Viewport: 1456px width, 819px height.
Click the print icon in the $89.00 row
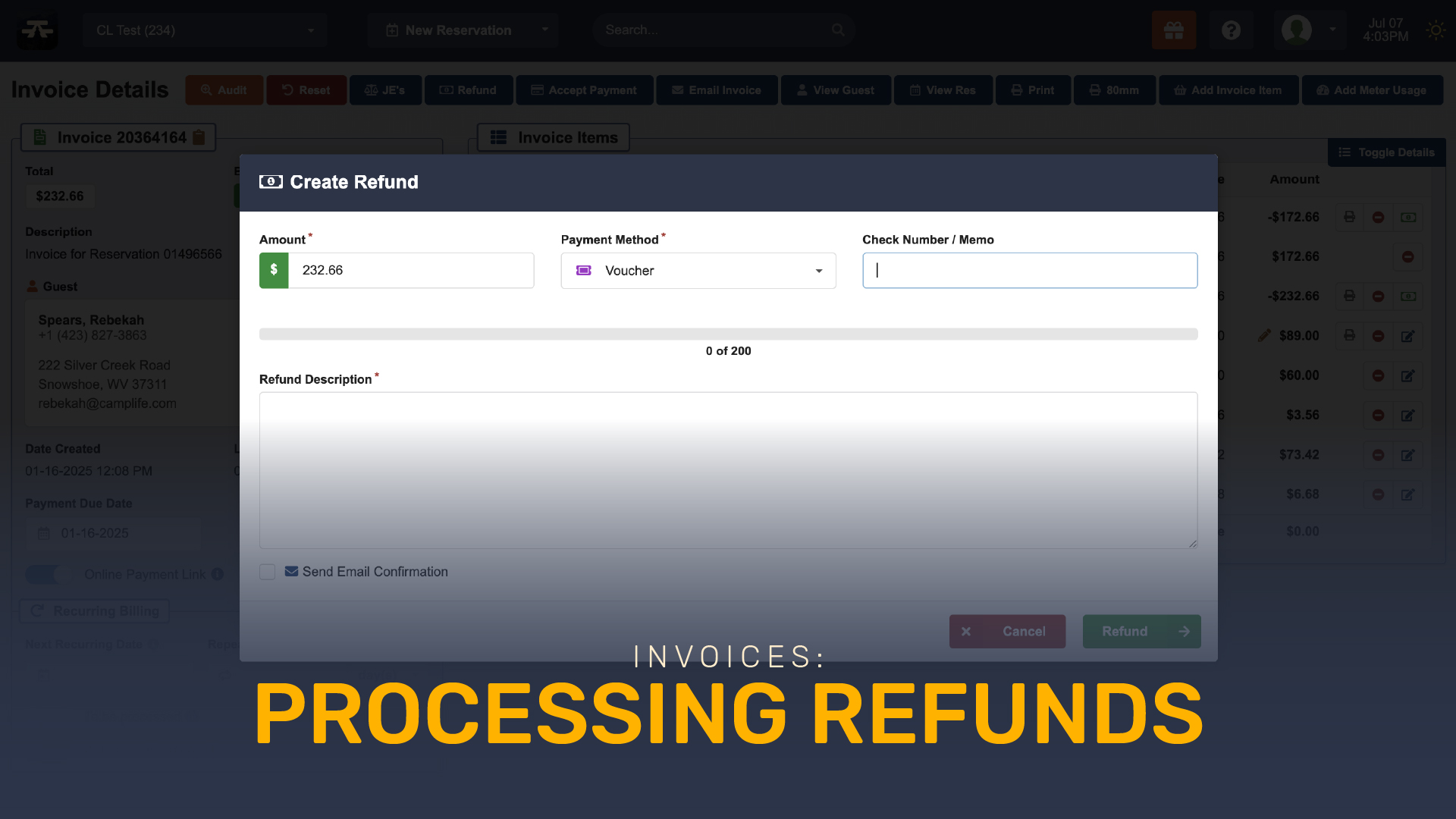click(x=1349, y=335)
